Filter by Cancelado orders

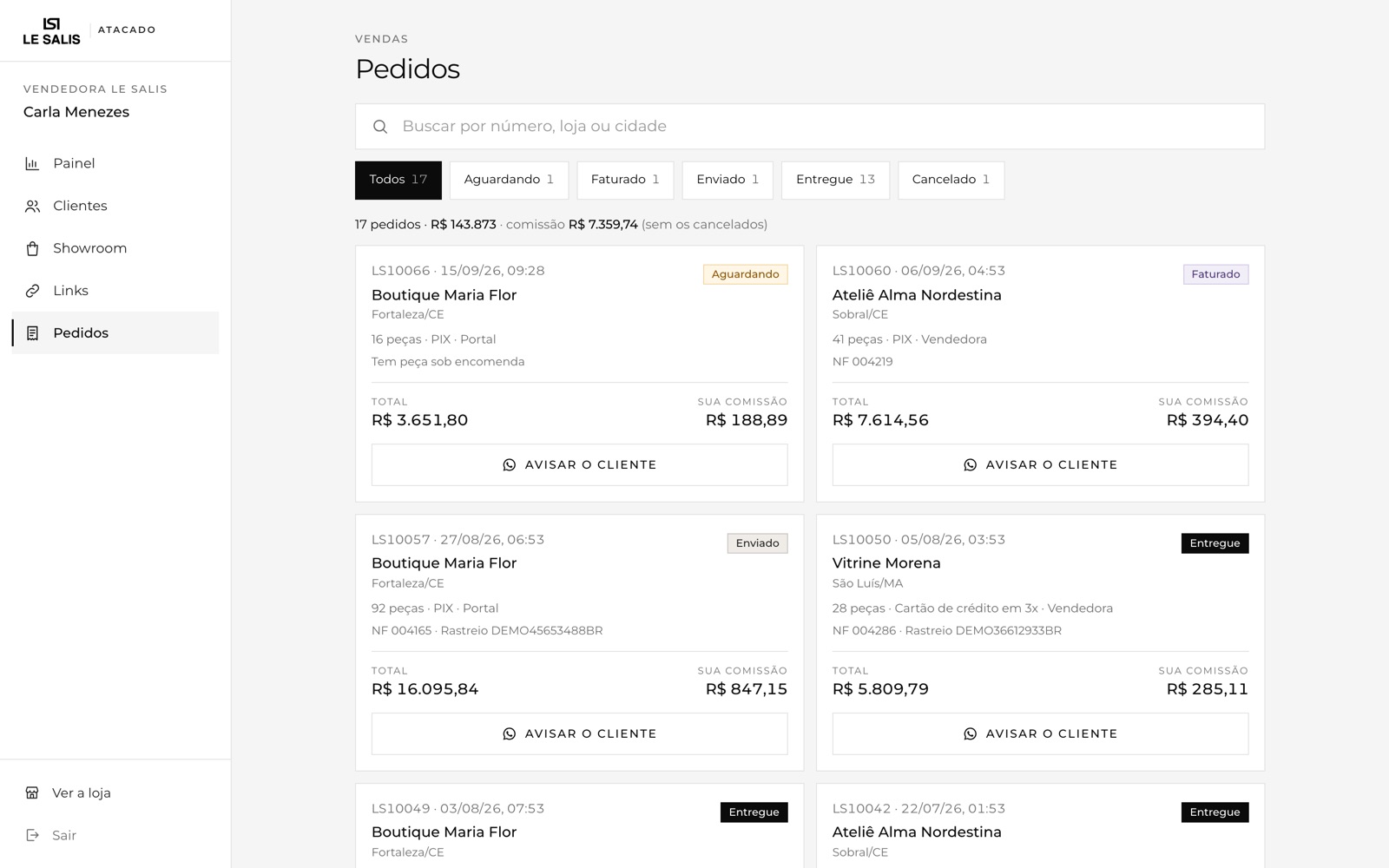(x=951, y=180)
